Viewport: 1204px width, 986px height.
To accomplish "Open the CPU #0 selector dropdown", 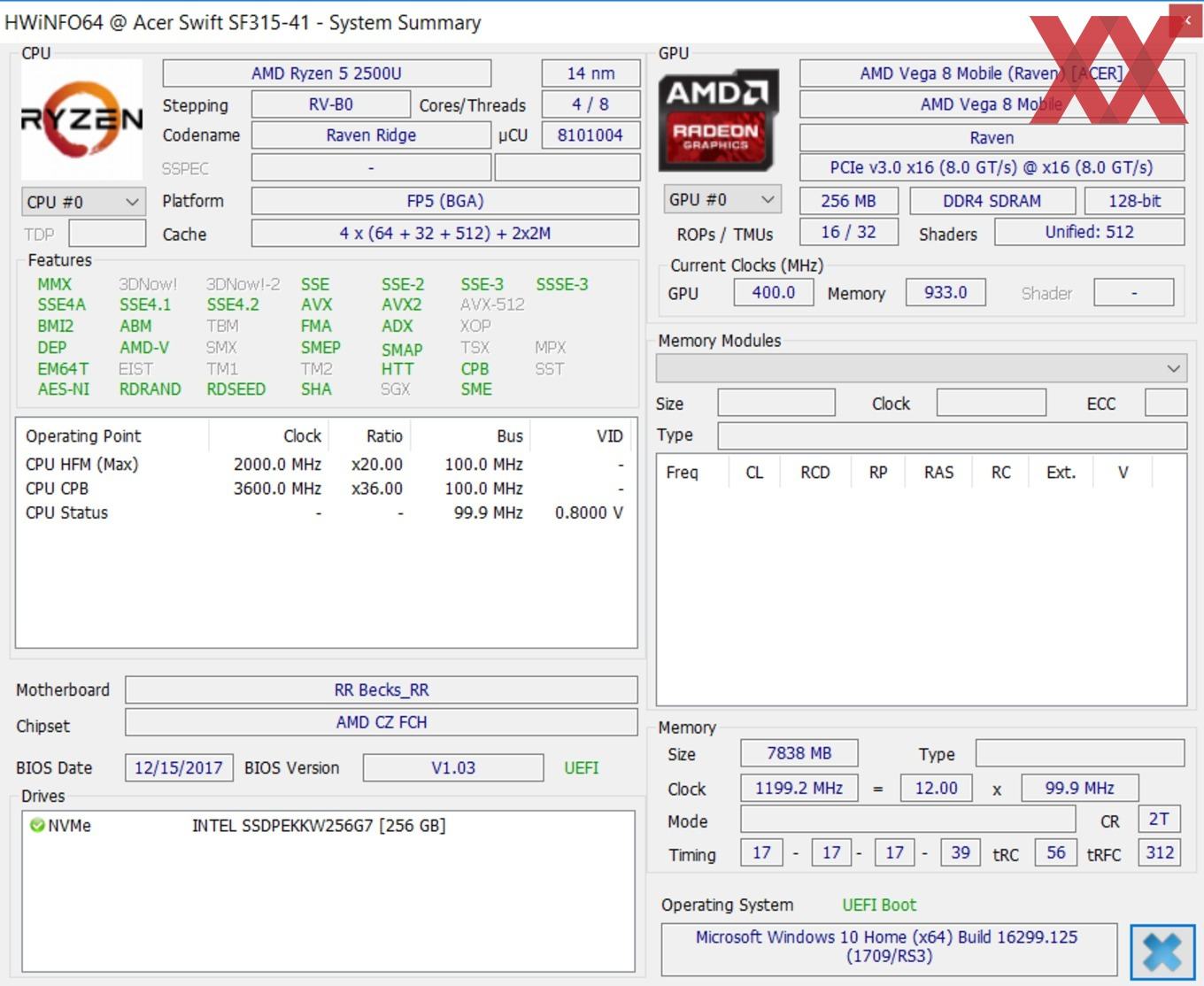I will tap(83, 202).
